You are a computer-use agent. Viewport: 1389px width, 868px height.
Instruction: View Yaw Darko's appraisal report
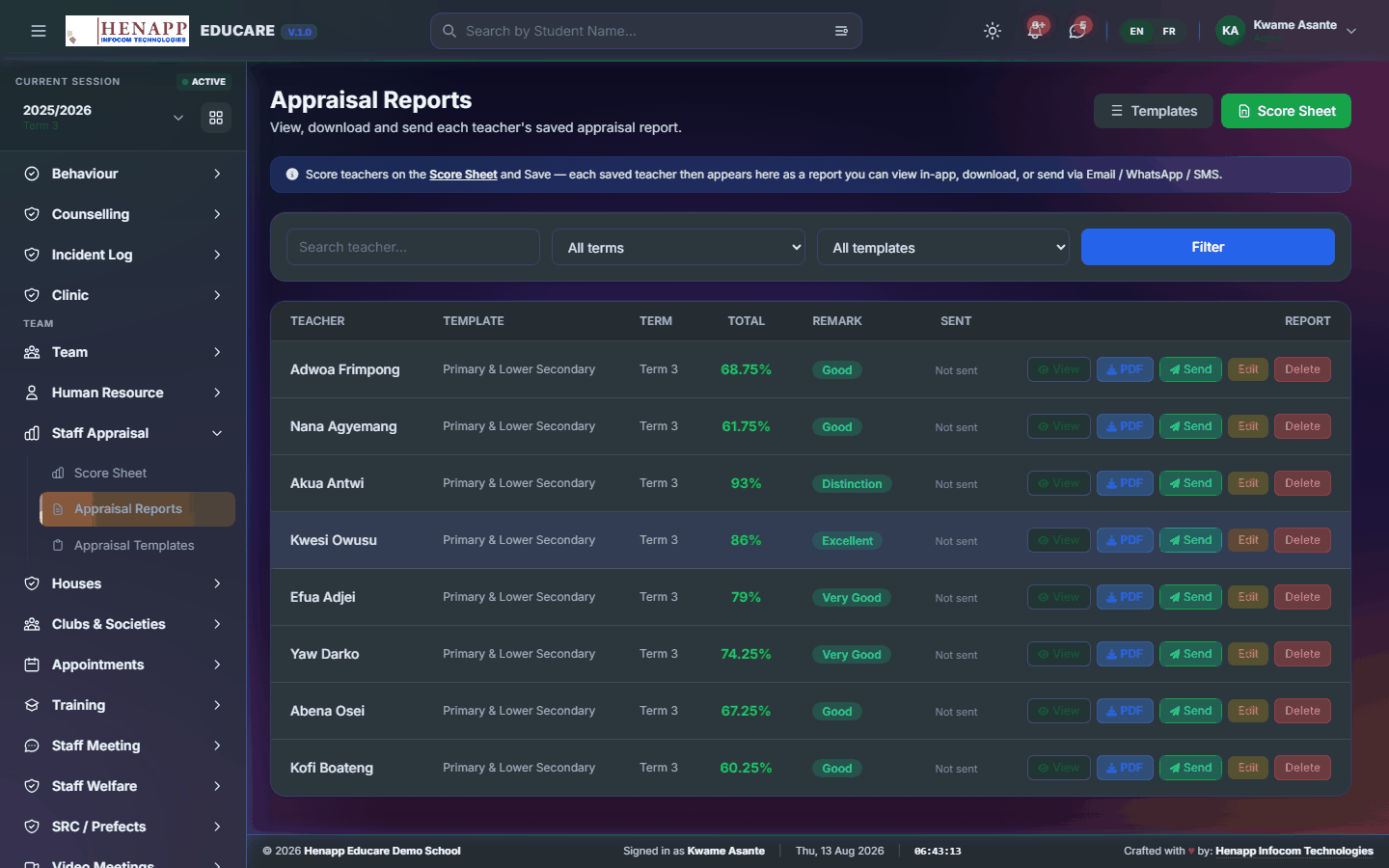(x=1059, y=654)
